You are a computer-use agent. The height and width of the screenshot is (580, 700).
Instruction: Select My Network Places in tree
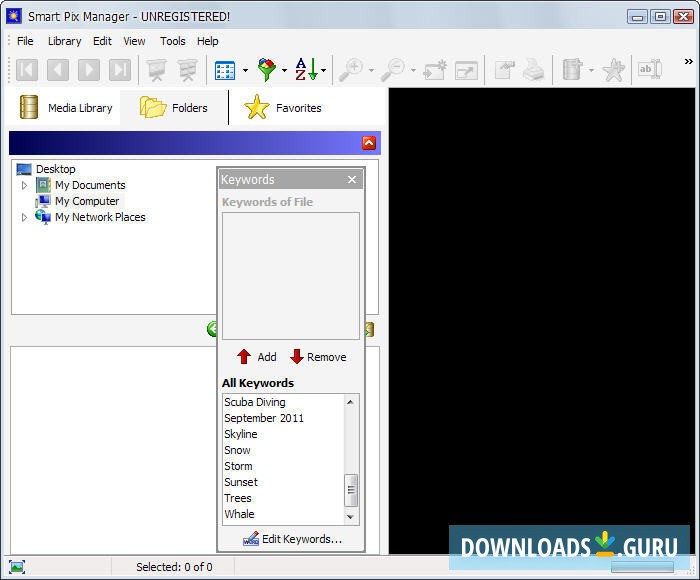(100, 217)
